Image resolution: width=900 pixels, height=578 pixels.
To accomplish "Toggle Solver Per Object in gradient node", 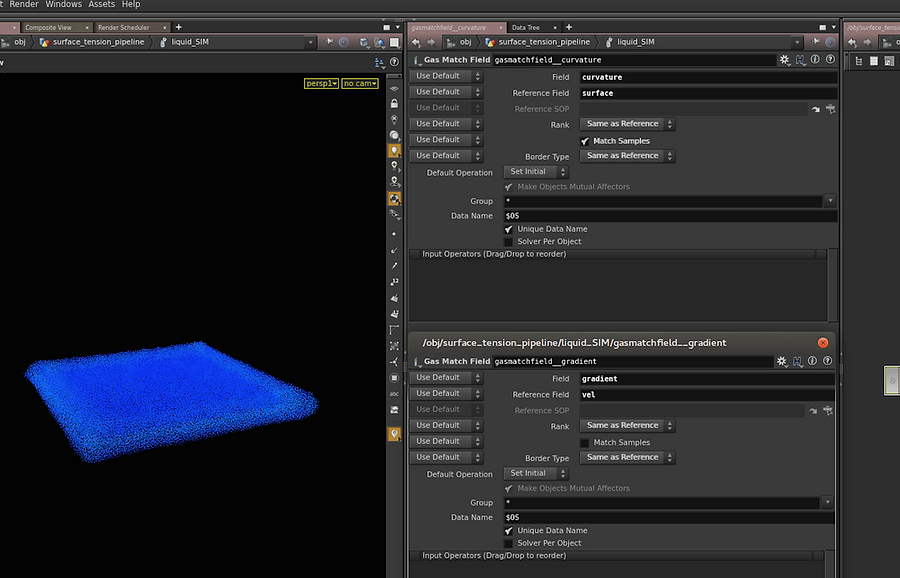I will click(509, 543).
